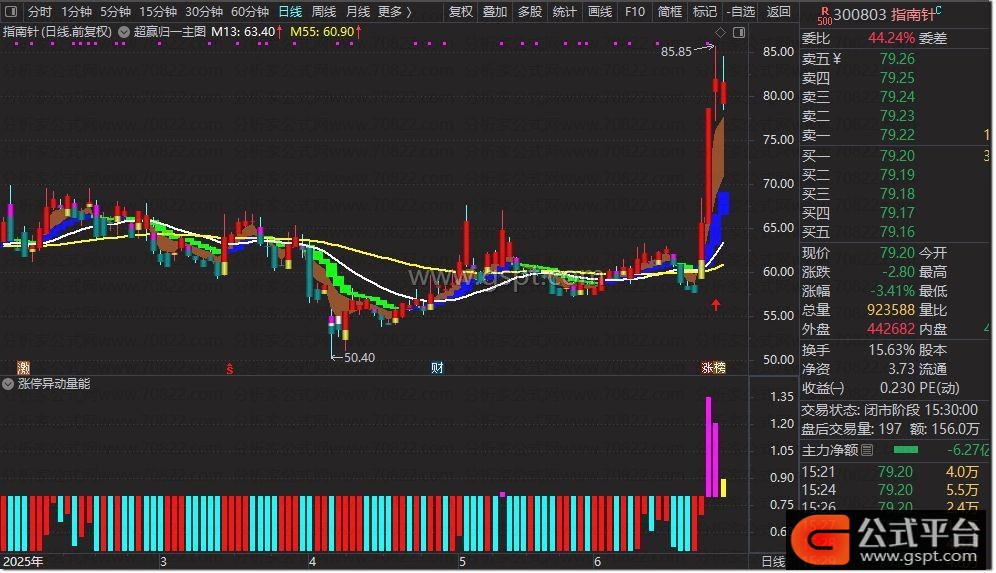Viewport: 996px width, 573px height.
Task: Click the 指南针(日线.前复权) chart title
Action: [x=57, y=31]
